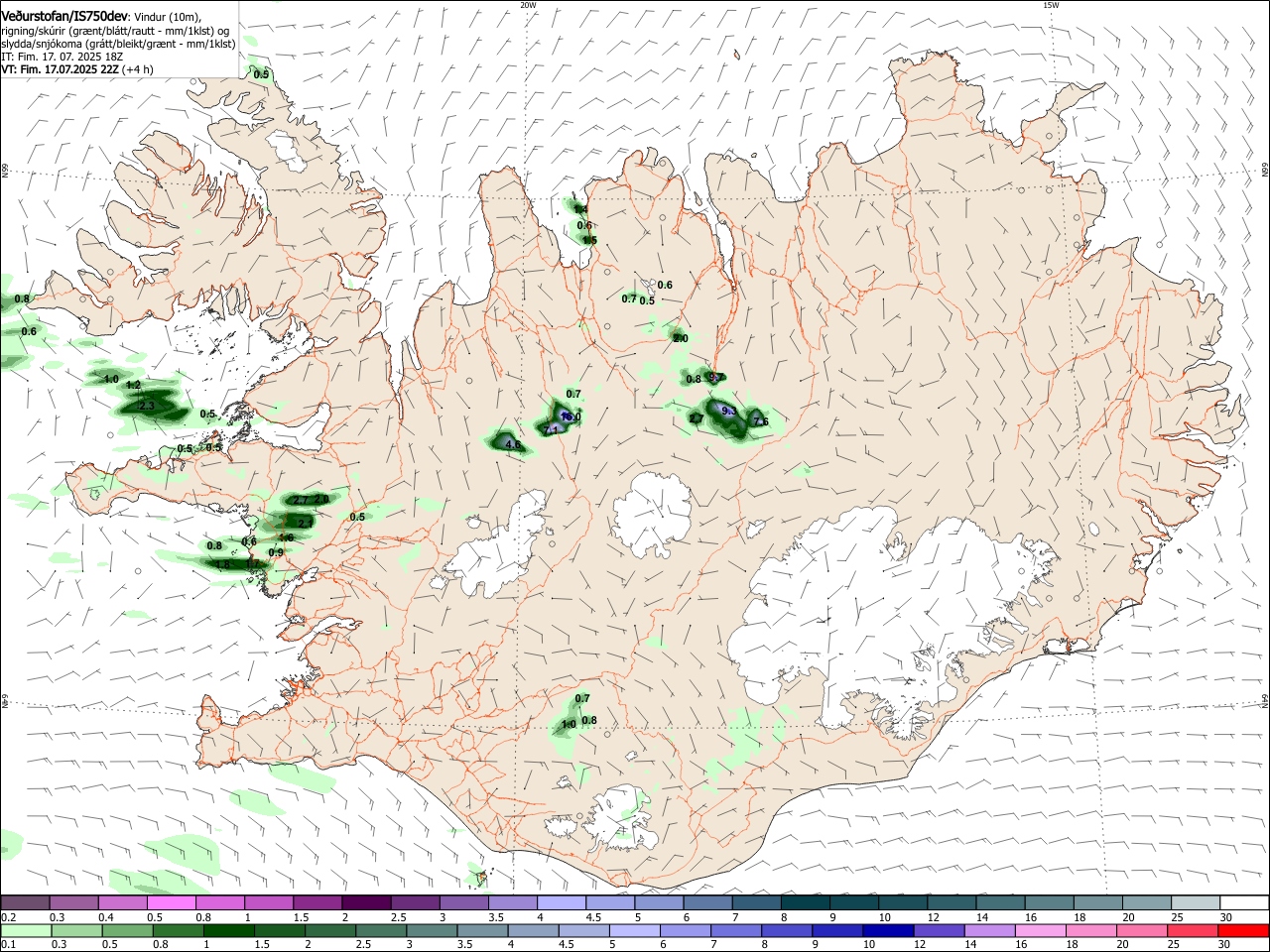Click the lavender 14 mm swatch in the bottom legend row
Screen dimensions: 1270x952
pos(992,931)
